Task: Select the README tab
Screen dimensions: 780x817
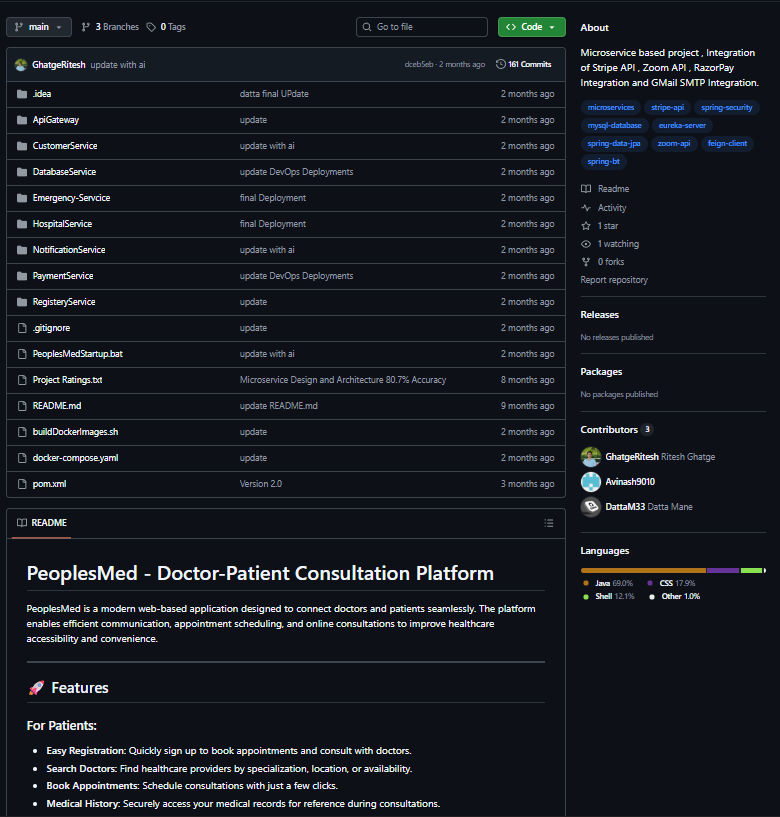Action: (x=42, y=523)
